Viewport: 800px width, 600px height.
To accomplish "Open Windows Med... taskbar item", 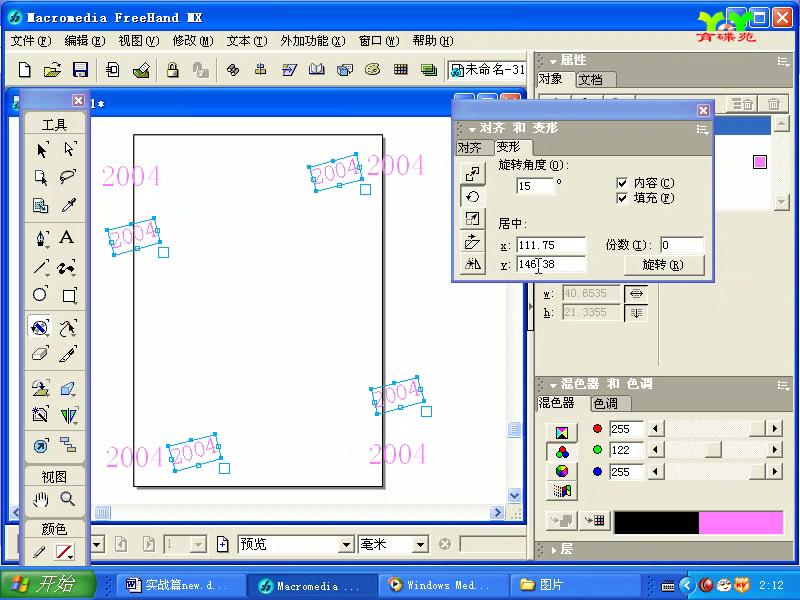I will pos(442,585).
